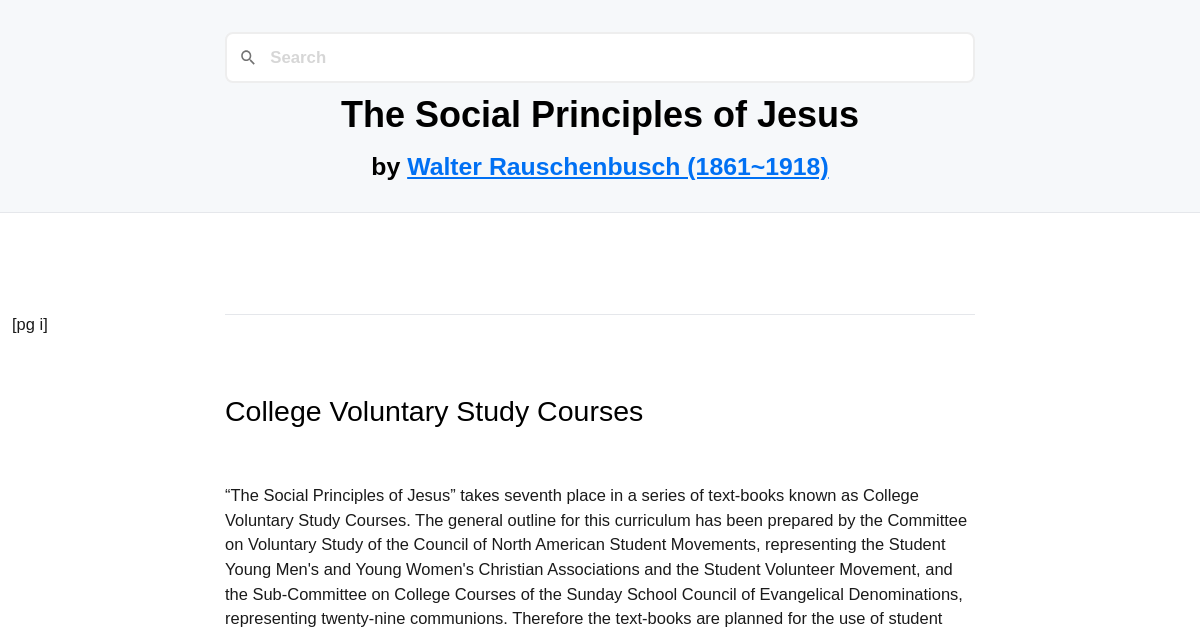Select the horizontal divider above the heading
This screenshot has width=1200, height=628.
[599, 314]
